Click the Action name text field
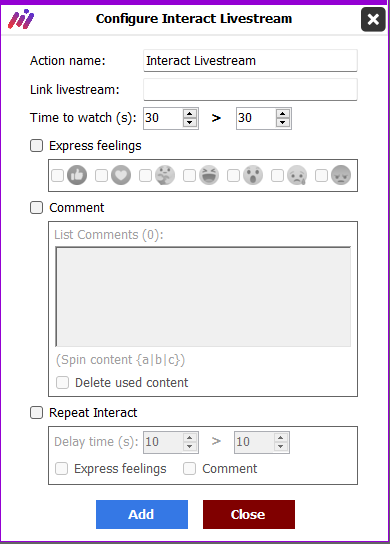This screenshot has width=390, height=544. (250, 60)
